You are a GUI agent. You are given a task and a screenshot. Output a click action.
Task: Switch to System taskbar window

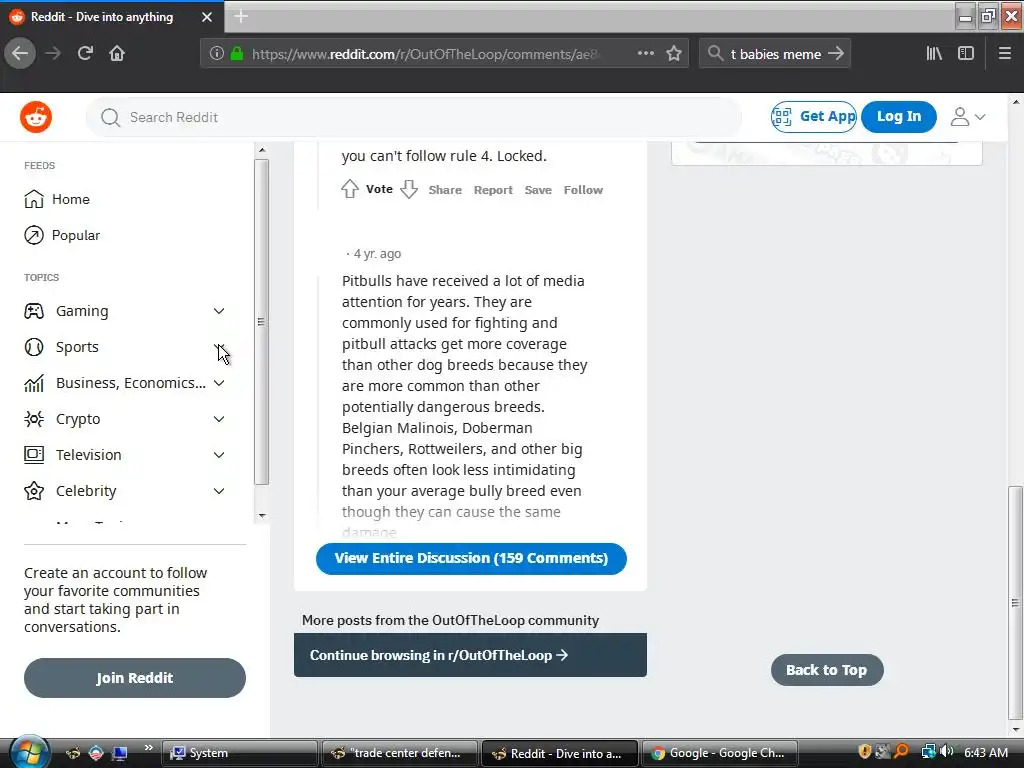239,753
